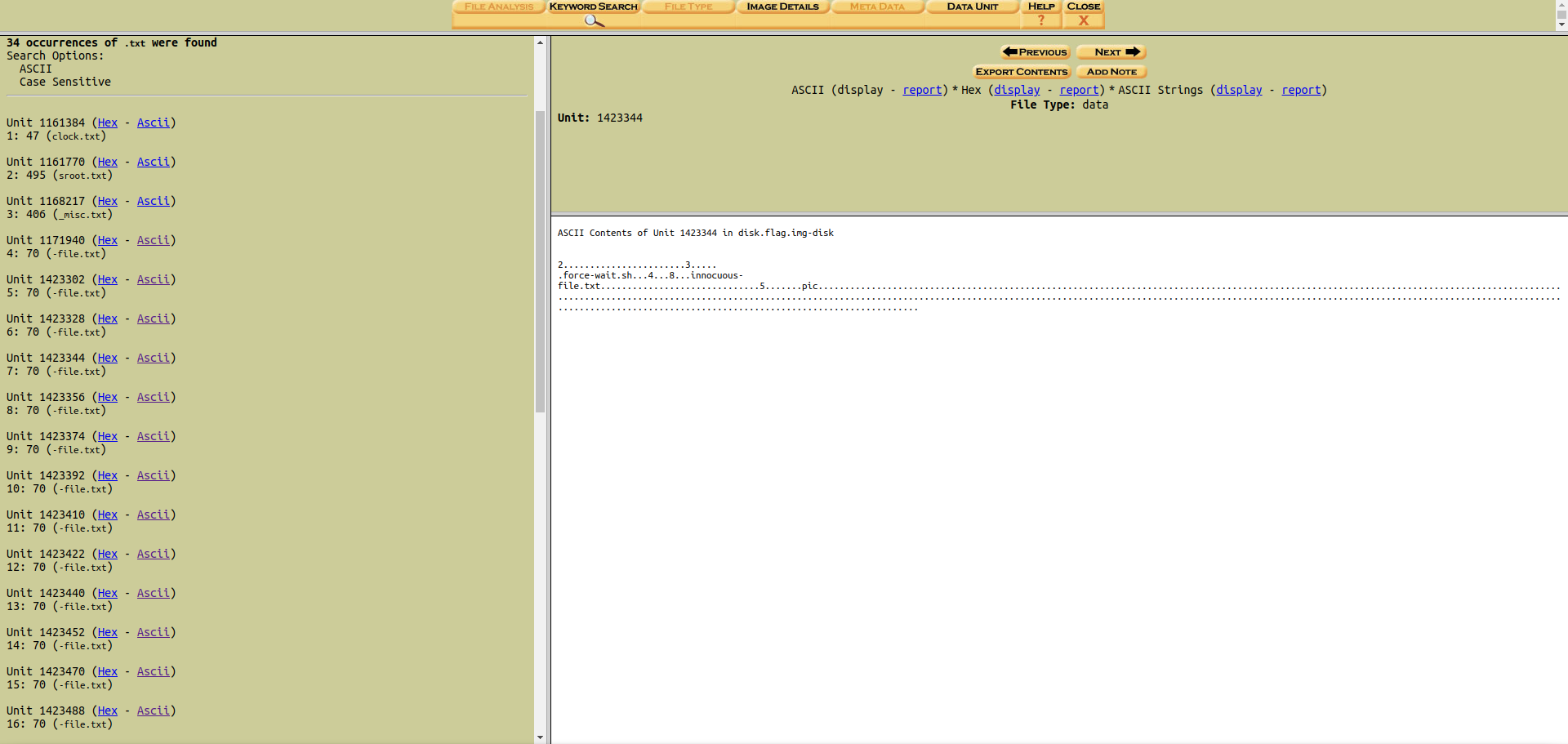Screen dimensions: 1568x744
Task: Click Add Note button
Action: tap(1111, 72)
